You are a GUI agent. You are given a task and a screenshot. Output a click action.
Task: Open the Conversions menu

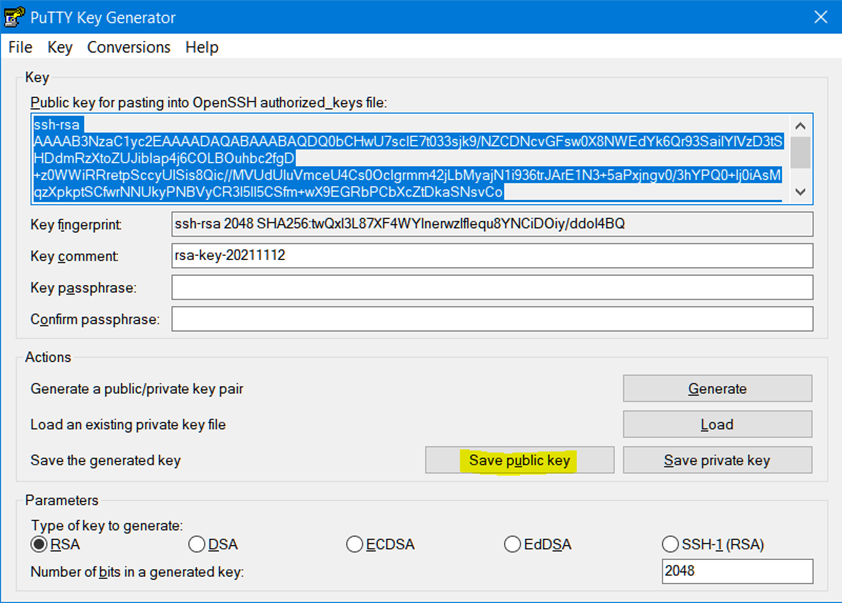129,47
